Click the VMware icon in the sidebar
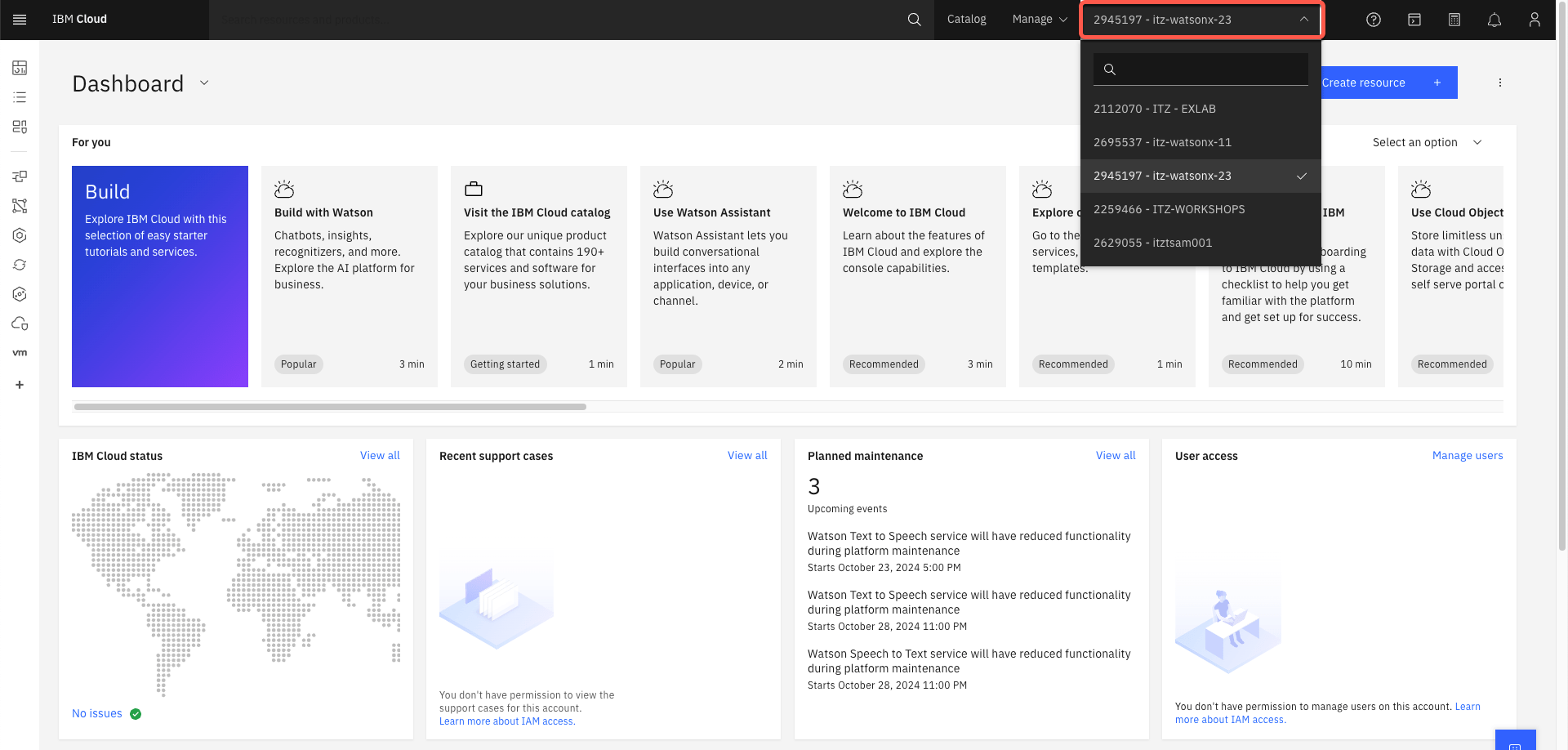1568x750 pixels. [20, 353]
